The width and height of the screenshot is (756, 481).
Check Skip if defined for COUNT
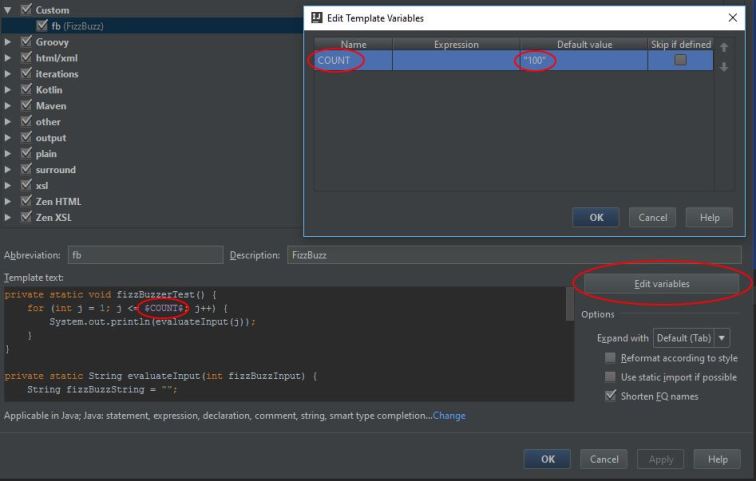pyautogui.click(x=680, y=60)
